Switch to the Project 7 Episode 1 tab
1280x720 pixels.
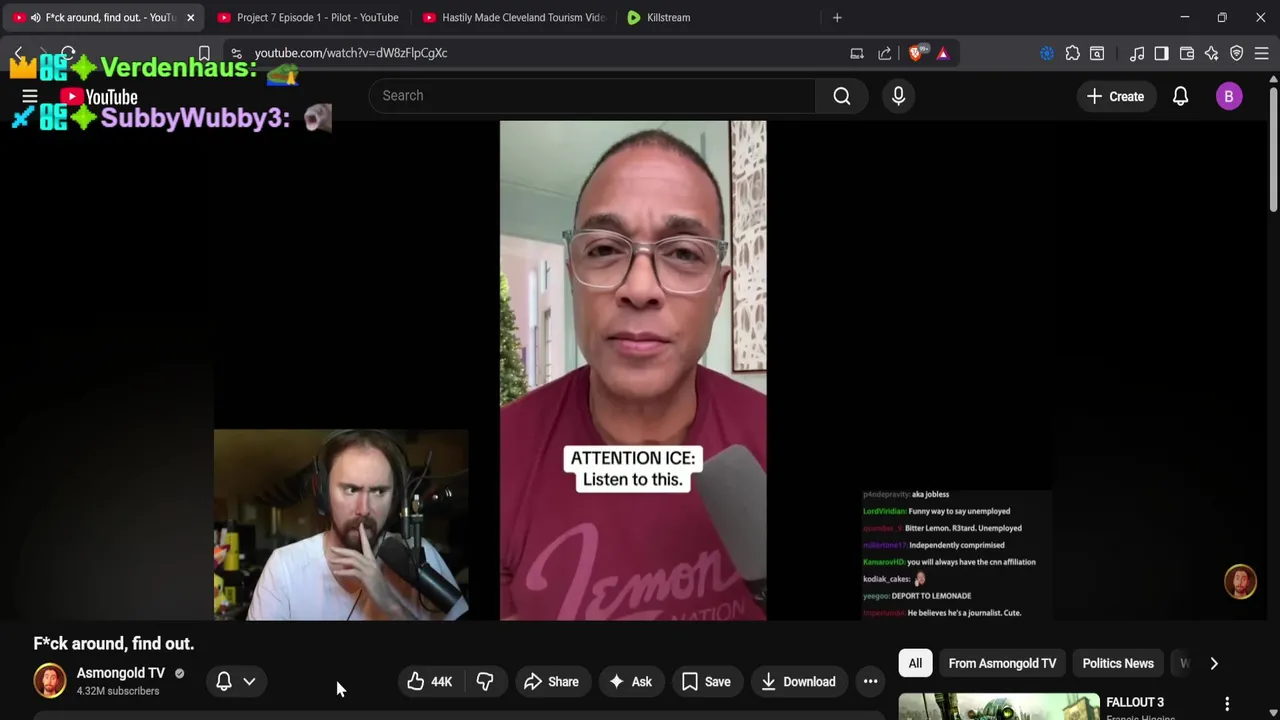pos(308,17)
